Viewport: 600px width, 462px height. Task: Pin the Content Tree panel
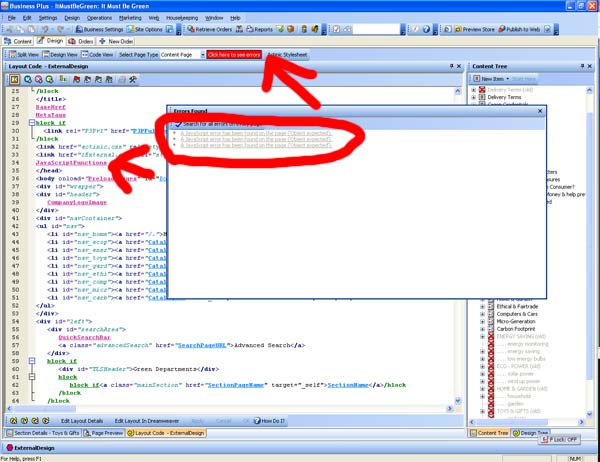click(583, 66)
